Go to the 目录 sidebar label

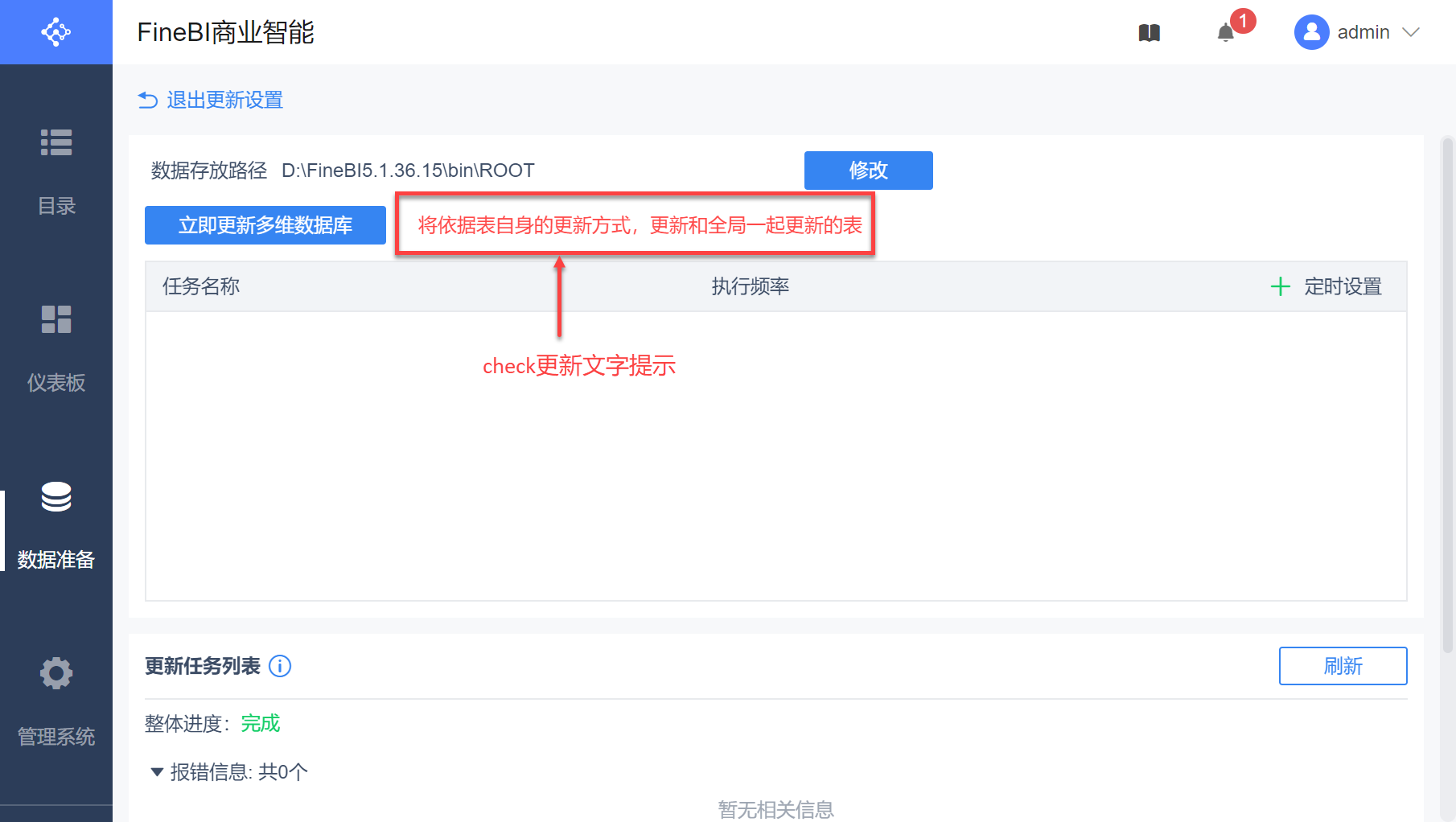(56, 206)
